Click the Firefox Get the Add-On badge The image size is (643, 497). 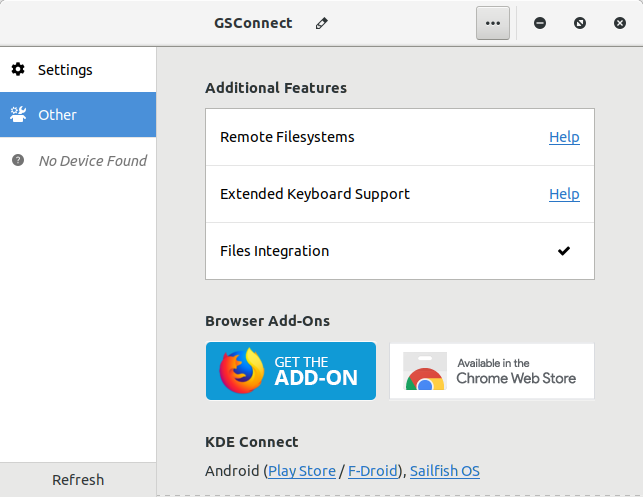[x=291, y=371]
